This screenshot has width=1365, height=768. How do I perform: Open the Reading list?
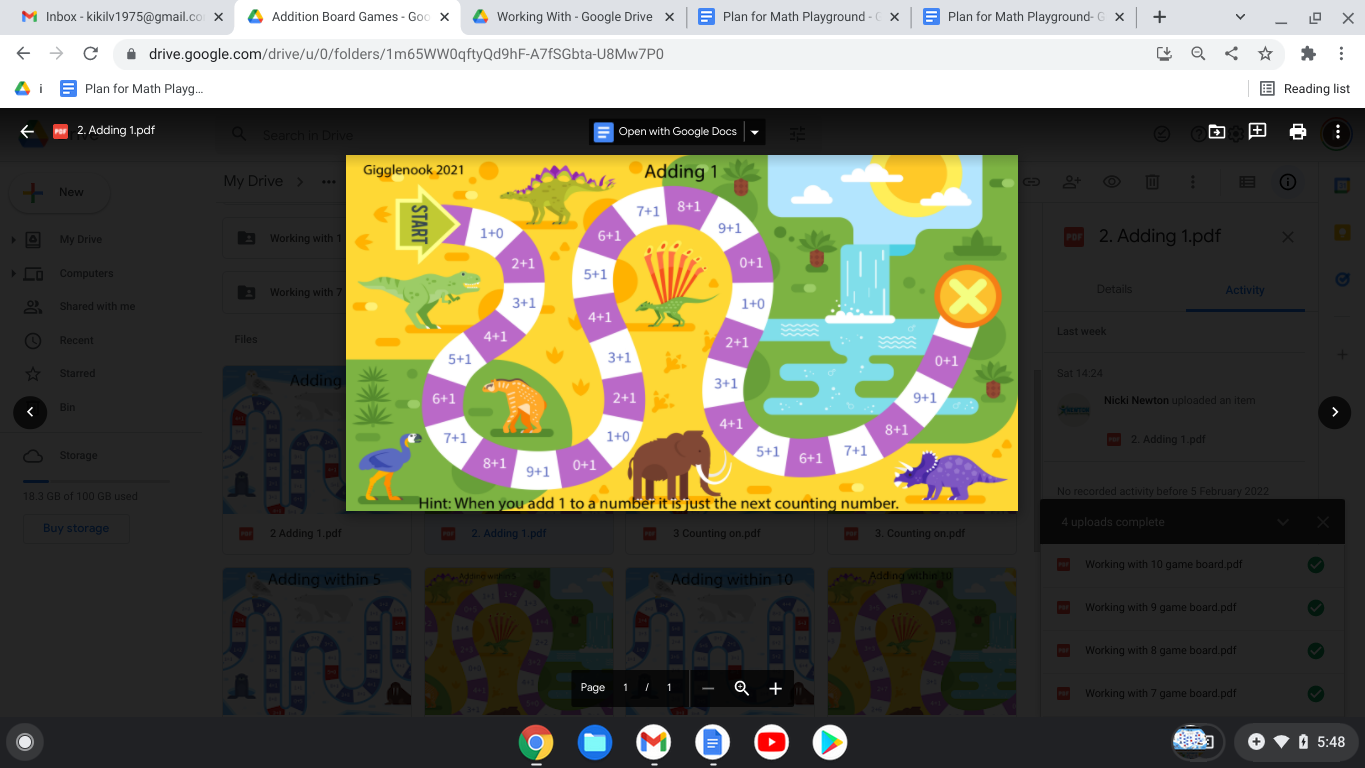tap(1305, 89)
